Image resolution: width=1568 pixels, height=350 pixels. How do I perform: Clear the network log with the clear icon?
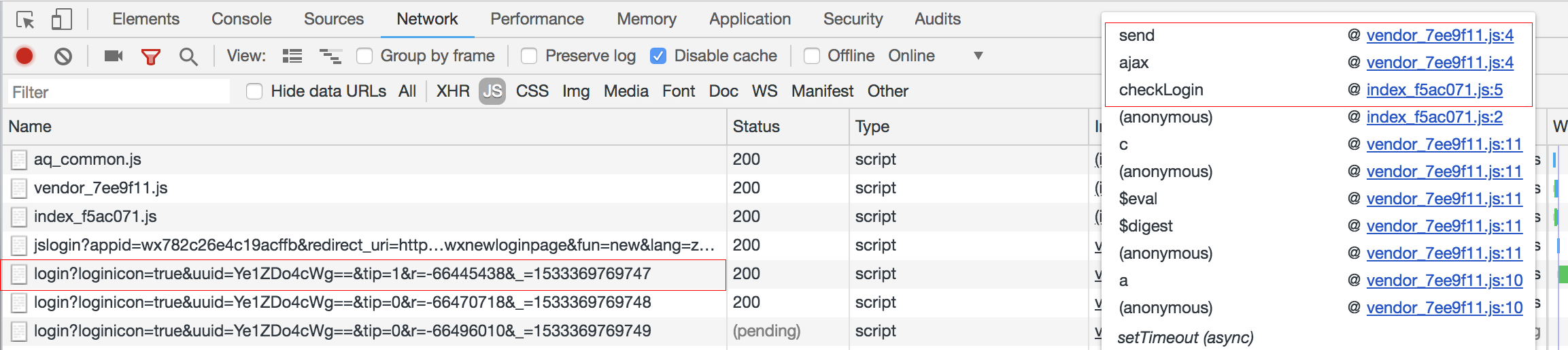click(x=63, y=56)
